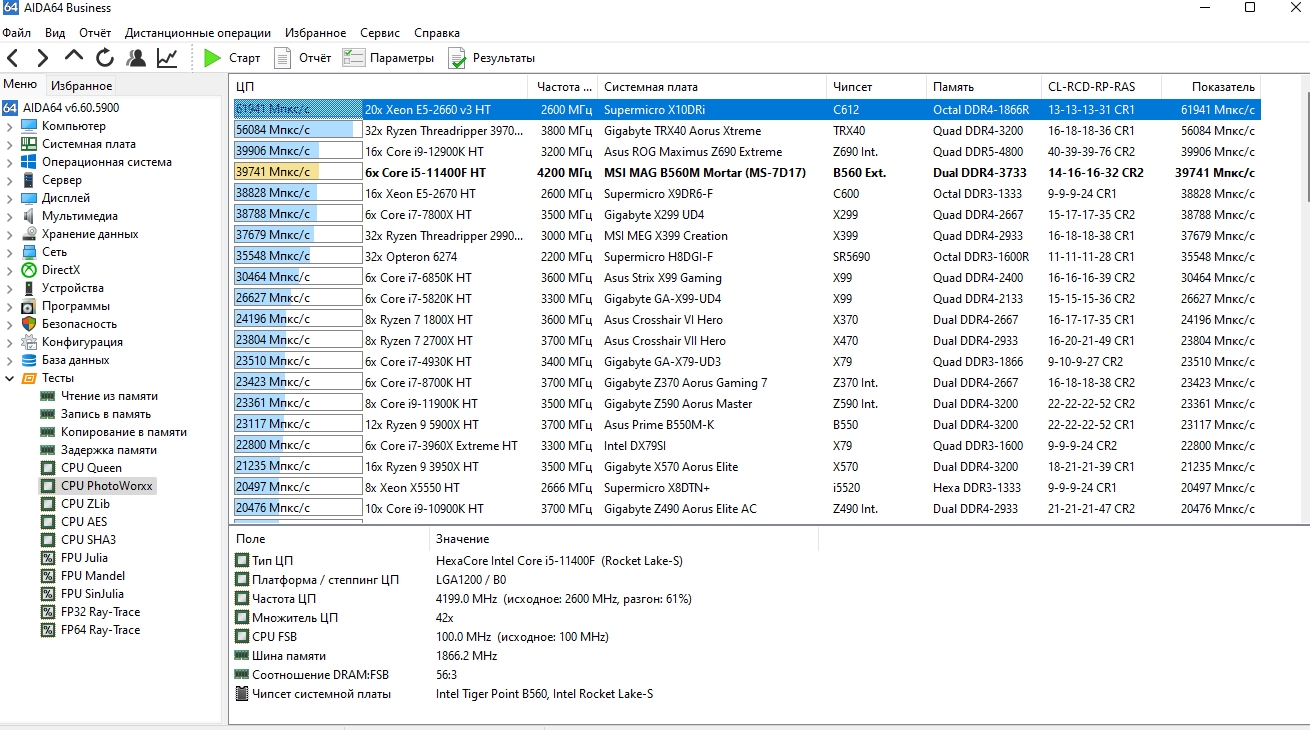Open the Вид menu
This screenshot has width=1310, height=730.
pos(55,32)
